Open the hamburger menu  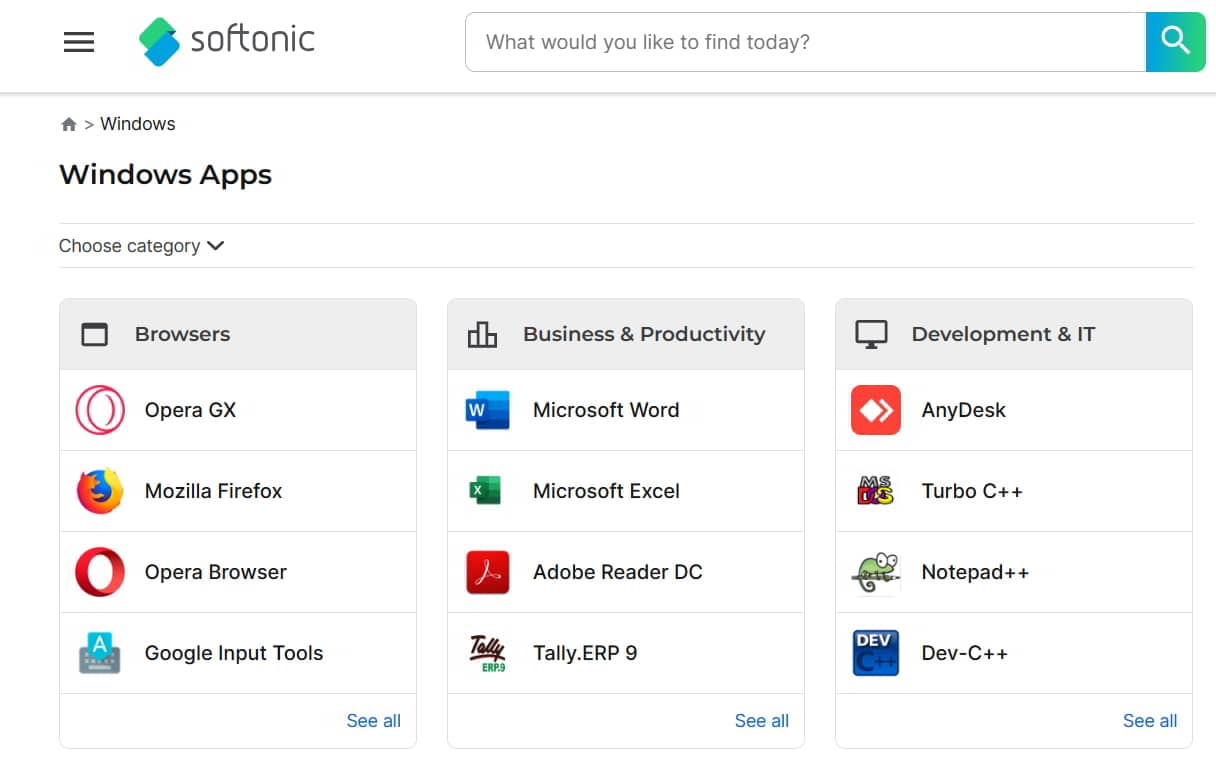pyautogui.click(x=79, y=42)
